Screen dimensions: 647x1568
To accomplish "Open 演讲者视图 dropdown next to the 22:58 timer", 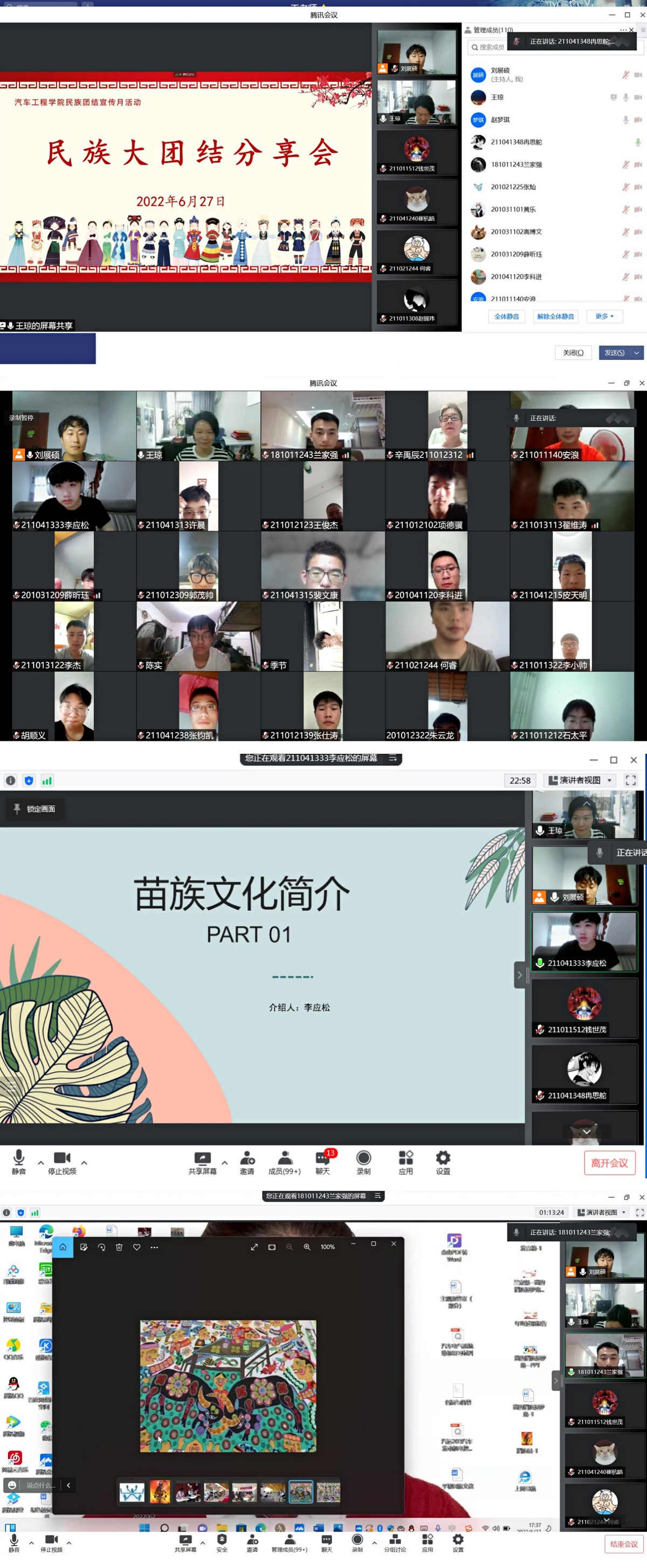I will [x=580, y=780].
